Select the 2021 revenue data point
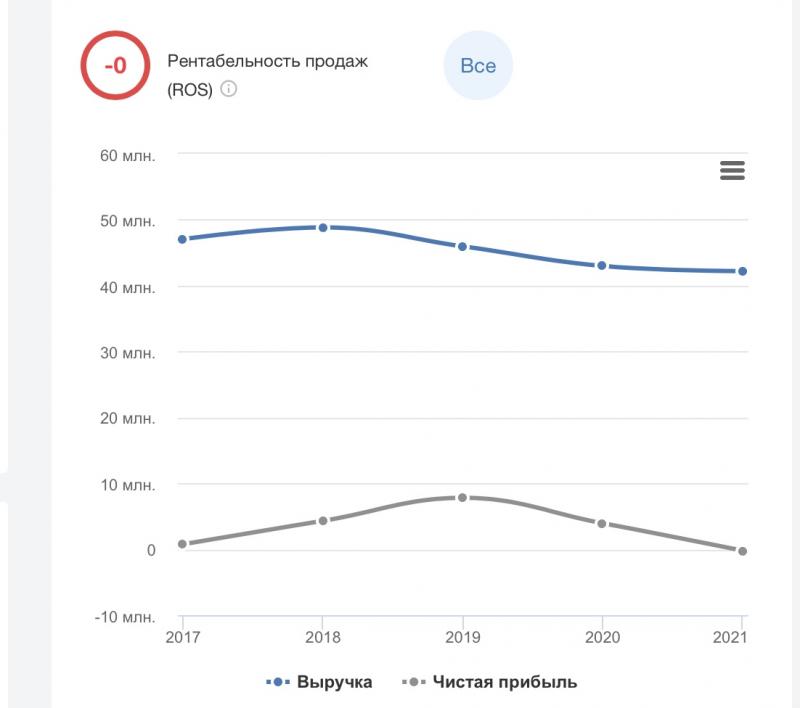800x708 pixels. pyautogui.click(x=742, y=271)
